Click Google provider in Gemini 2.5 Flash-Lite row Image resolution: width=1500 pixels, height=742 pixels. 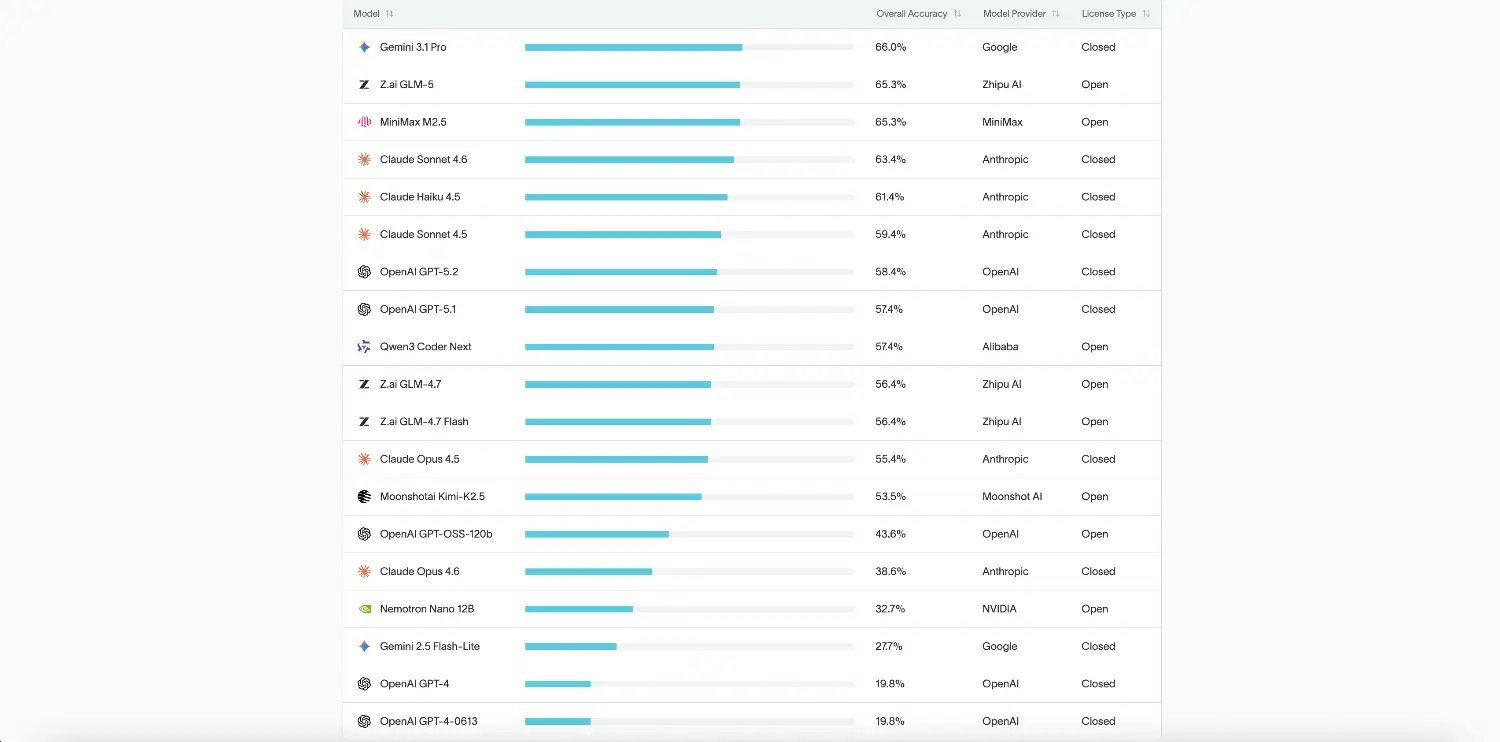click(x=1000, y=647)
